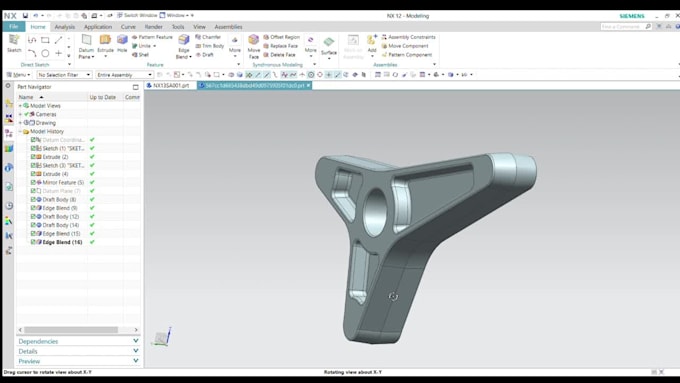Open Reuse Library in resource bar
The image size is (680, 383).
pos(9,148)
